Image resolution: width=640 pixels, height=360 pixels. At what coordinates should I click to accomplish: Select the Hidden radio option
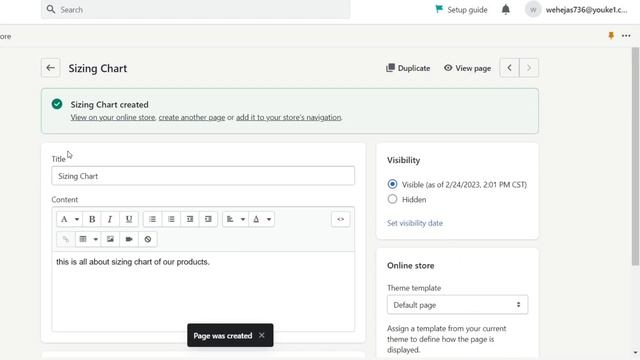[x=392, y=199]
